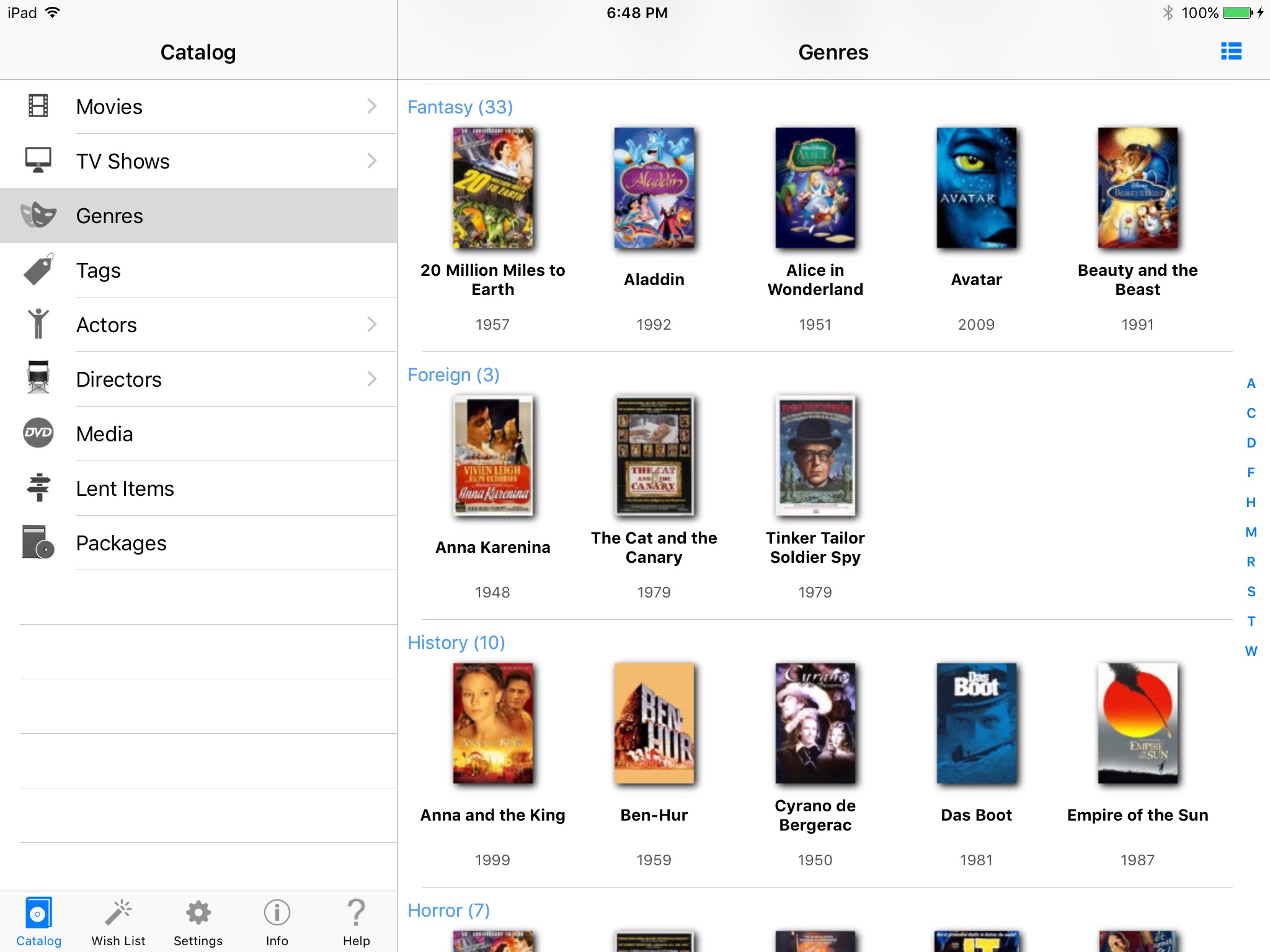
Task: Jump to letter A in index
Action: click(x=1251, y=384)
